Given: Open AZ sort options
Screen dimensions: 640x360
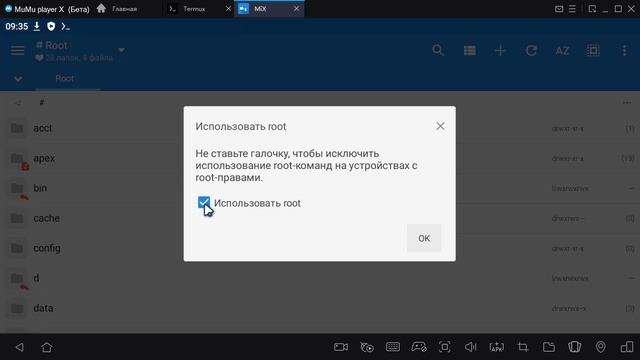Looking at the screenshot, I should (562, 51).
